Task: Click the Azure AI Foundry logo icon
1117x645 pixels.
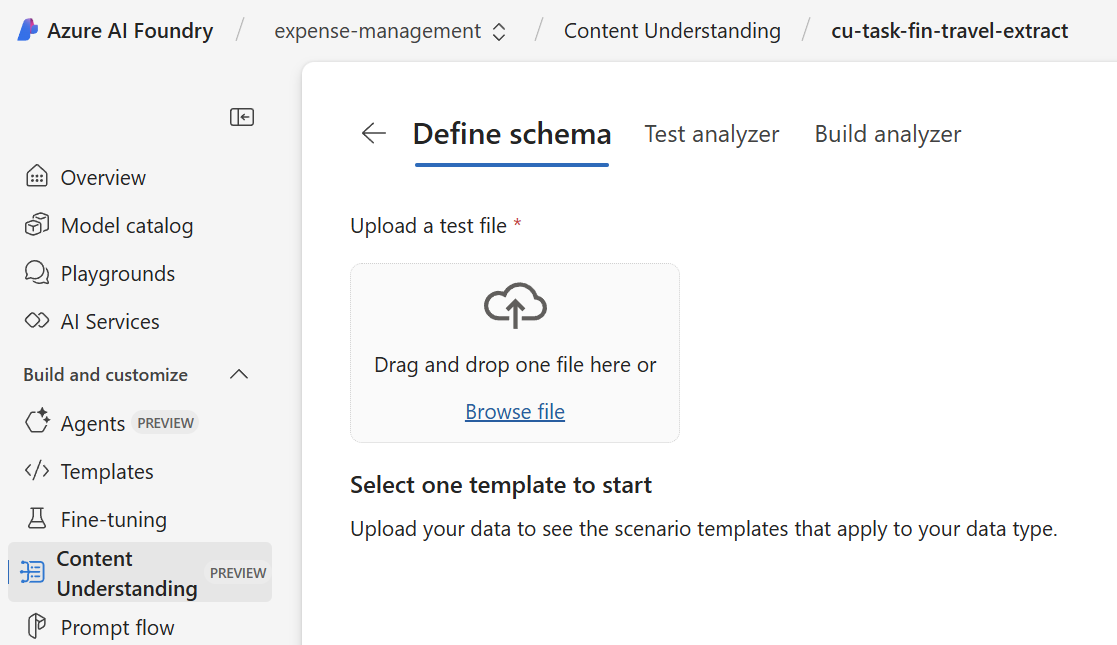Action: (x=28, y=30)
